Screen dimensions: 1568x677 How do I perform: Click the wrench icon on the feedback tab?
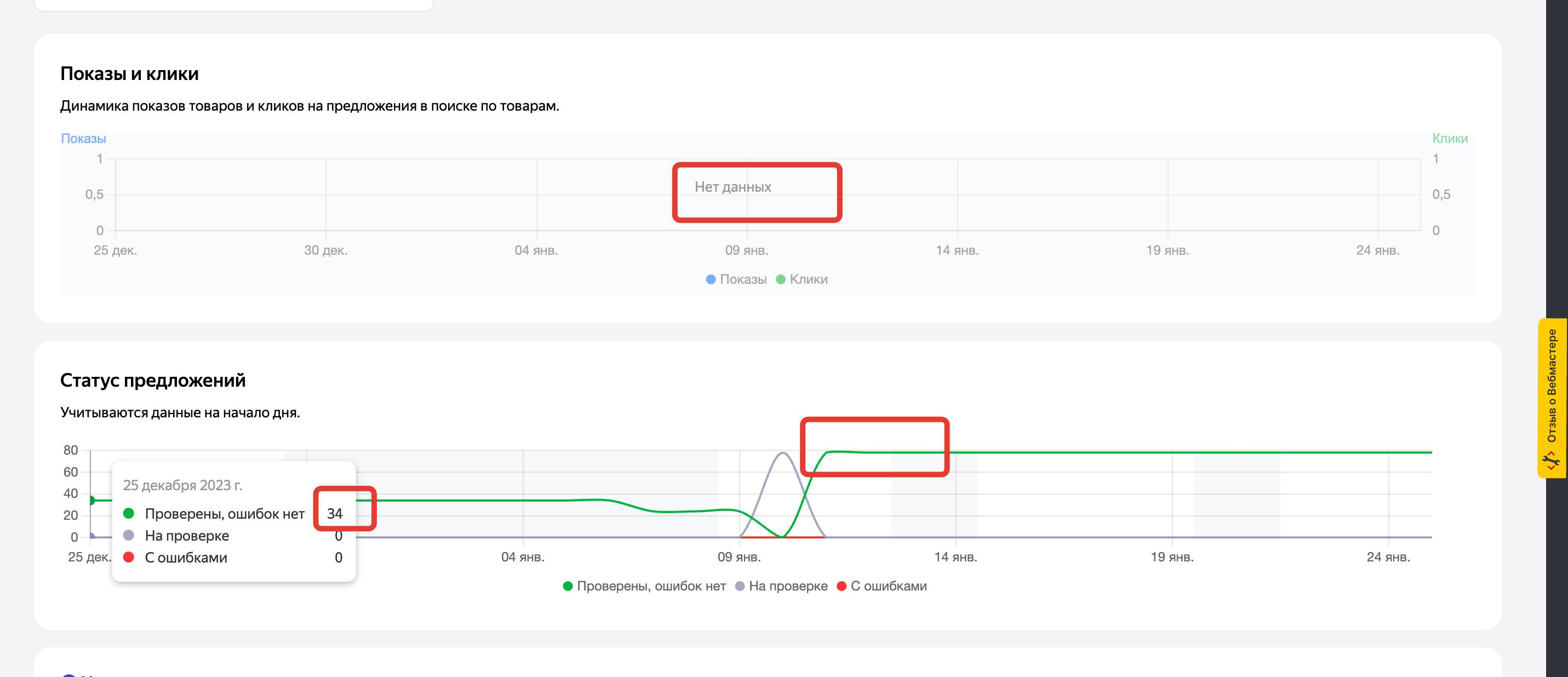1552,461
